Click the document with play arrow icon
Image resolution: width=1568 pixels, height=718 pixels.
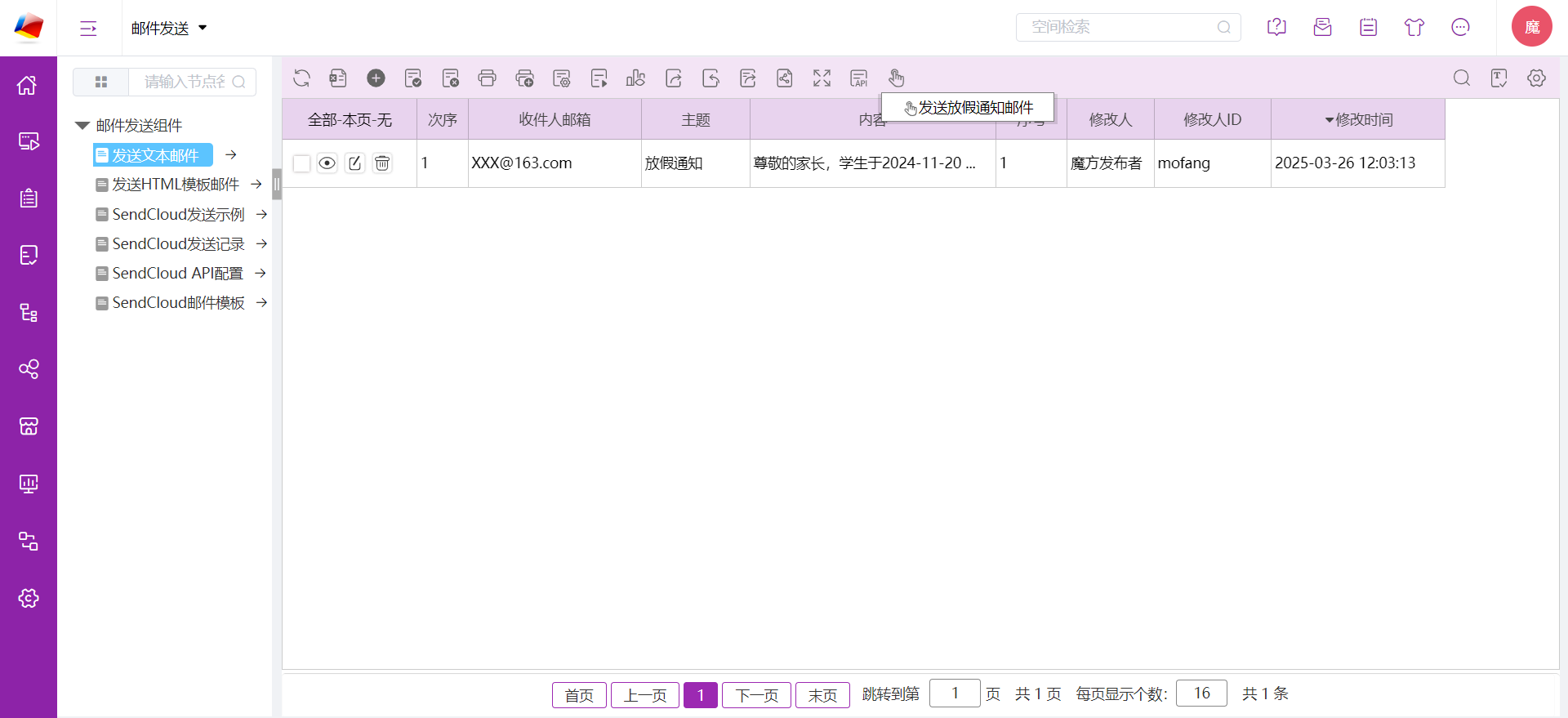click(599, 78)
